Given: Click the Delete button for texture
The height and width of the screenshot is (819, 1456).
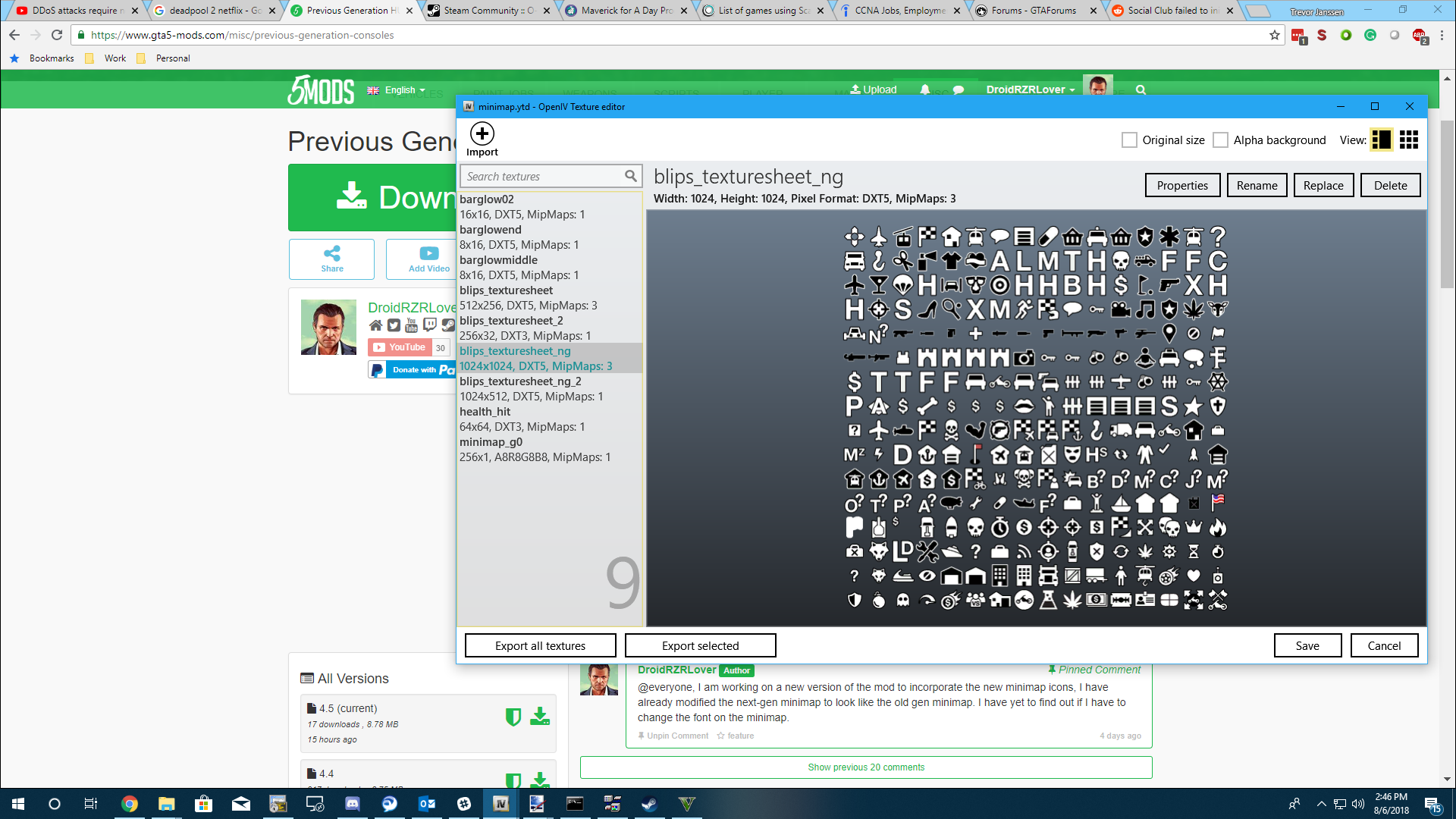Looking at the screenshot, I should [x=1389, y=185].
